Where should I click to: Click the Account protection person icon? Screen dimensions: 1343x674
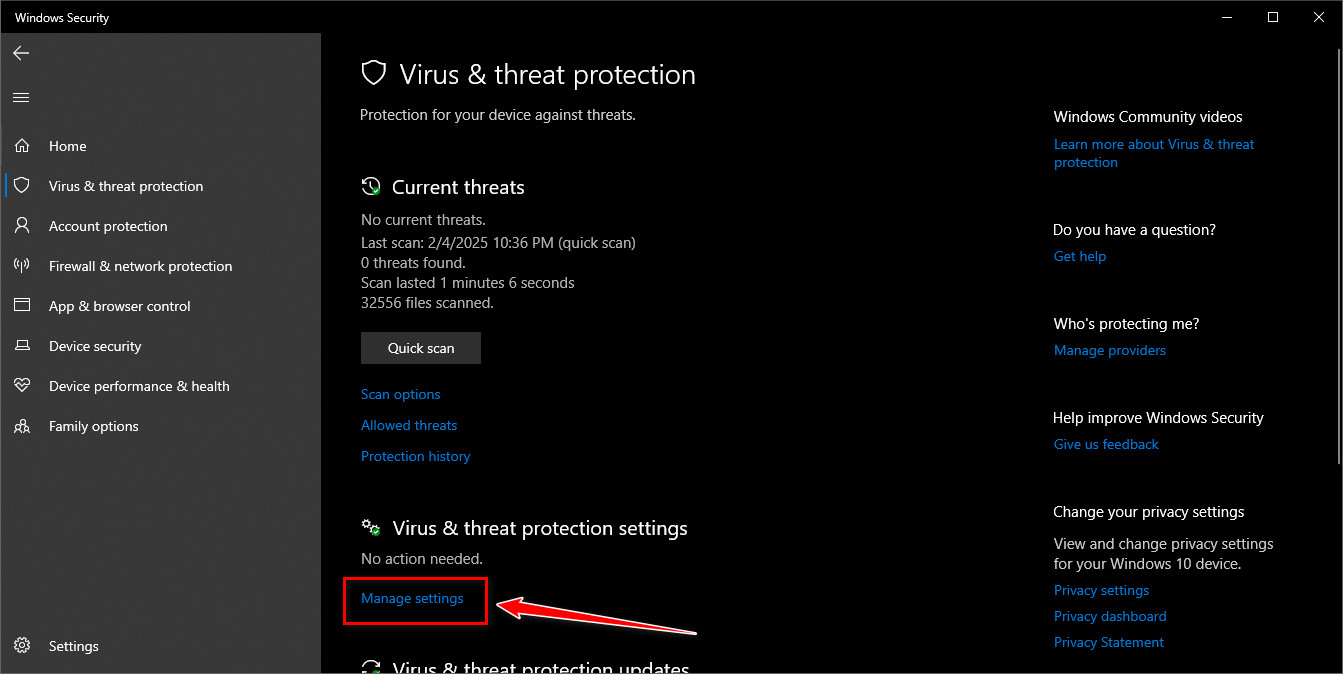point(22,226)
